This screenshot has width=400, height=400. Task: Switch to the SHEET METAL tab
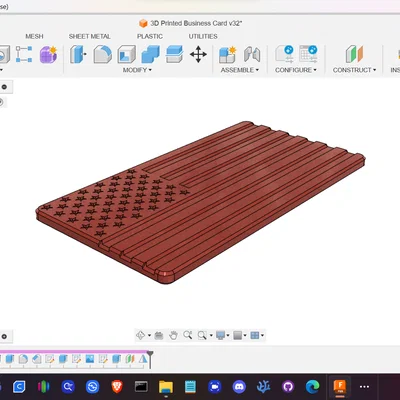click(x=89, y=36)
